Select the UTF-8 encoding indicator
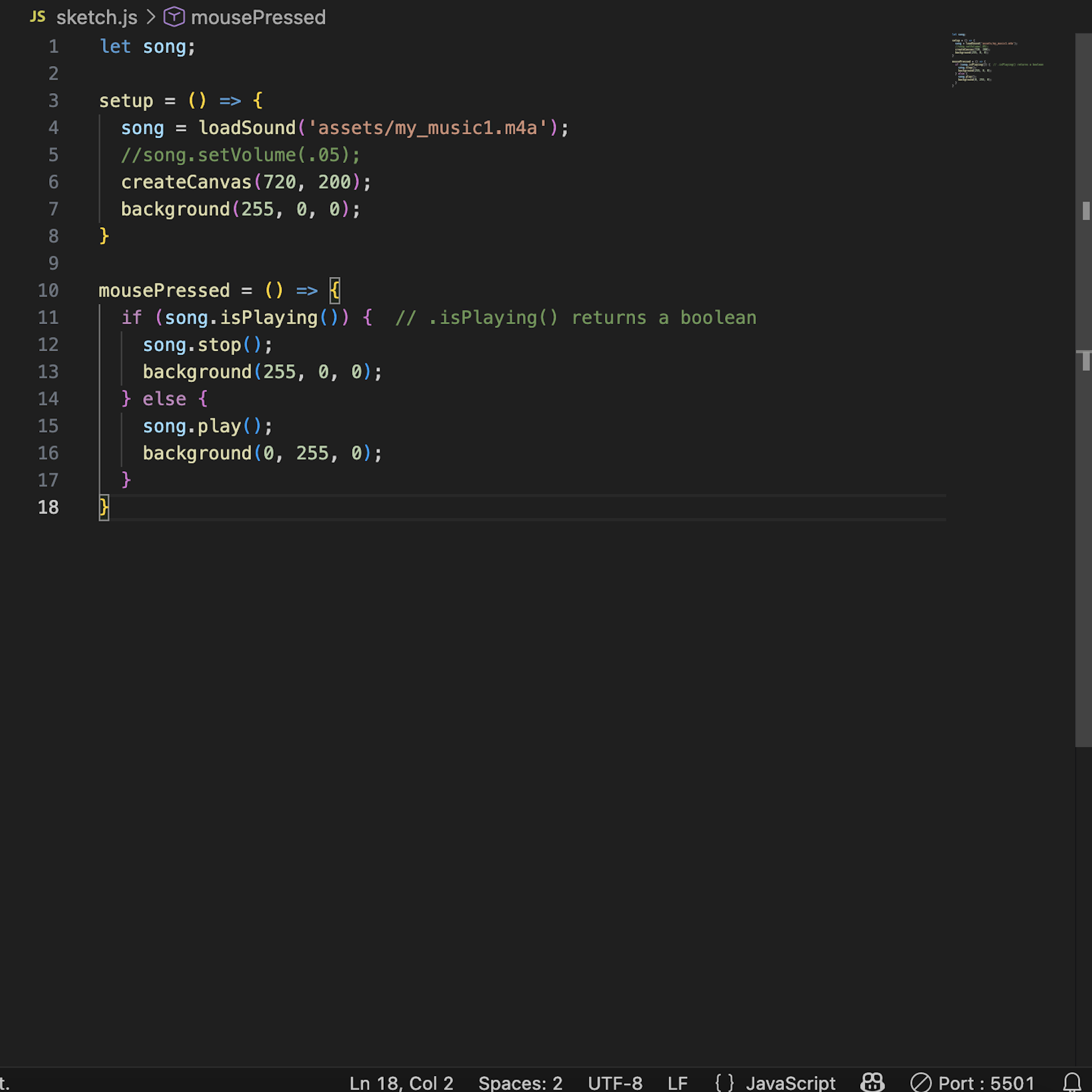The width and height of the screenshot is (1092, 1092). coord(615,1083)
